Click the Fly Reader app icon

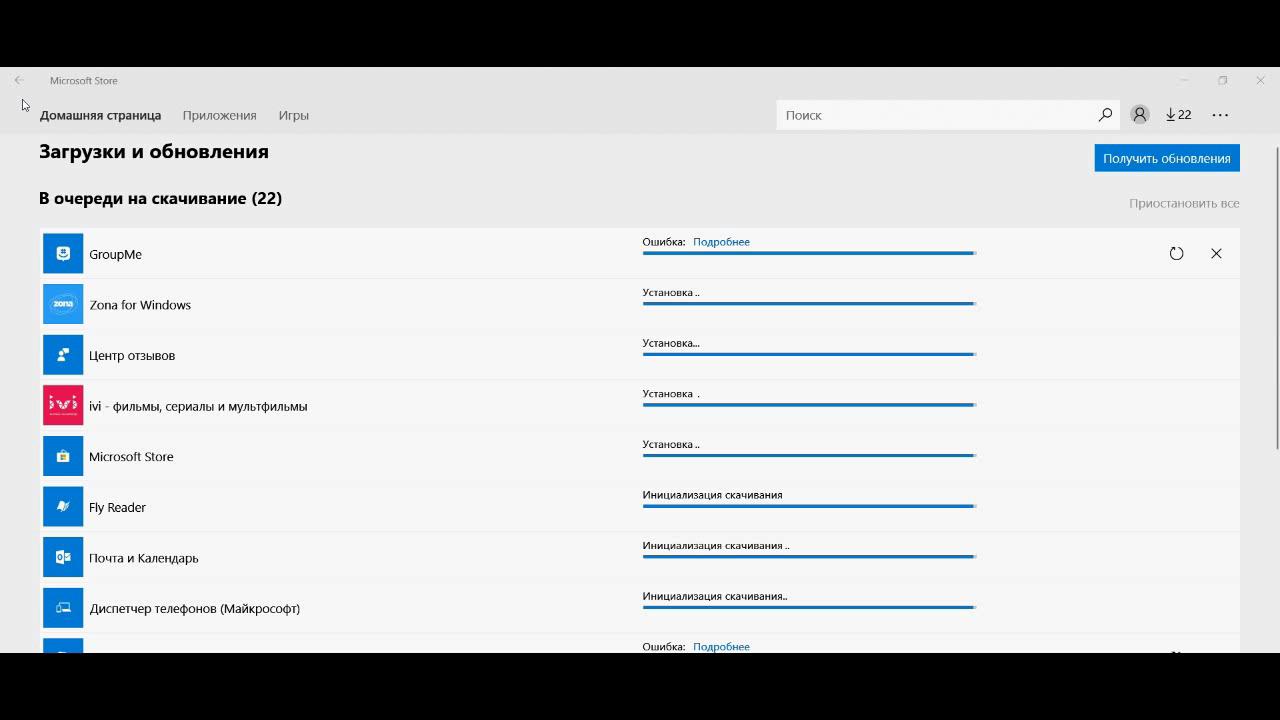[x=63, y=507]
